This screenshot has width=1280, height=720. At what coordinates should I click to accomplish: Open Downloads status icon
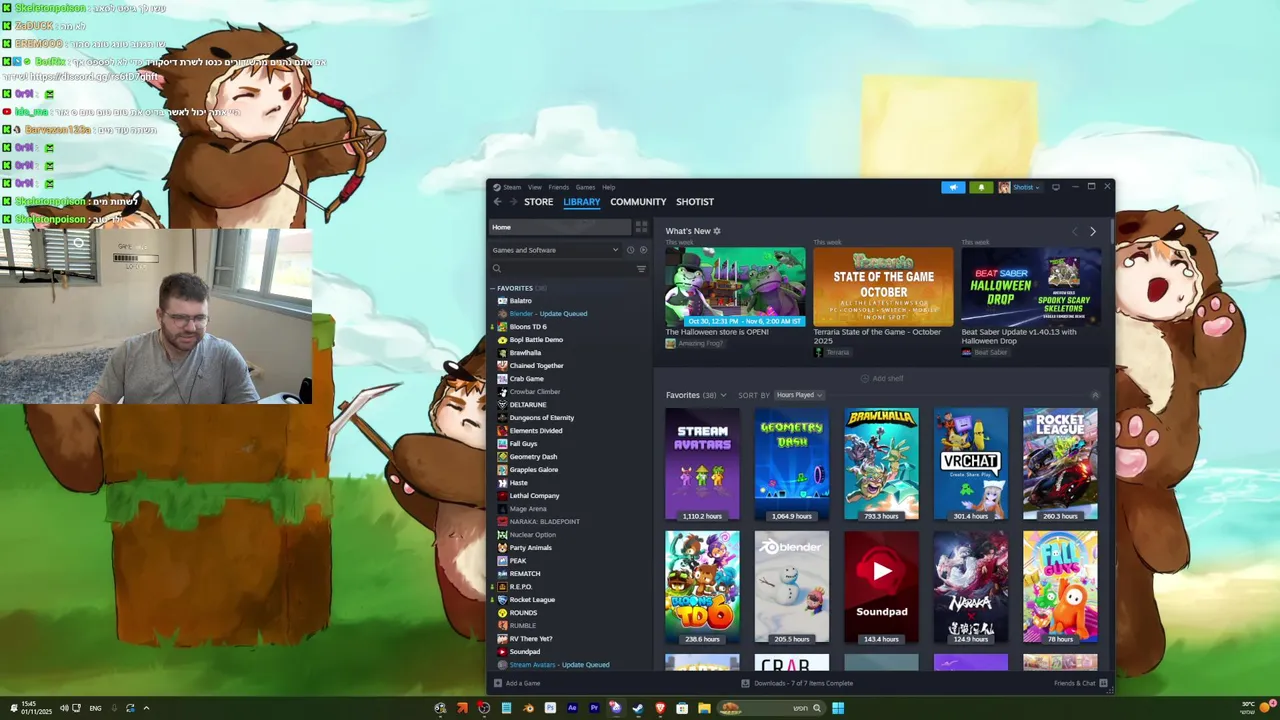(x=745, y=683)
